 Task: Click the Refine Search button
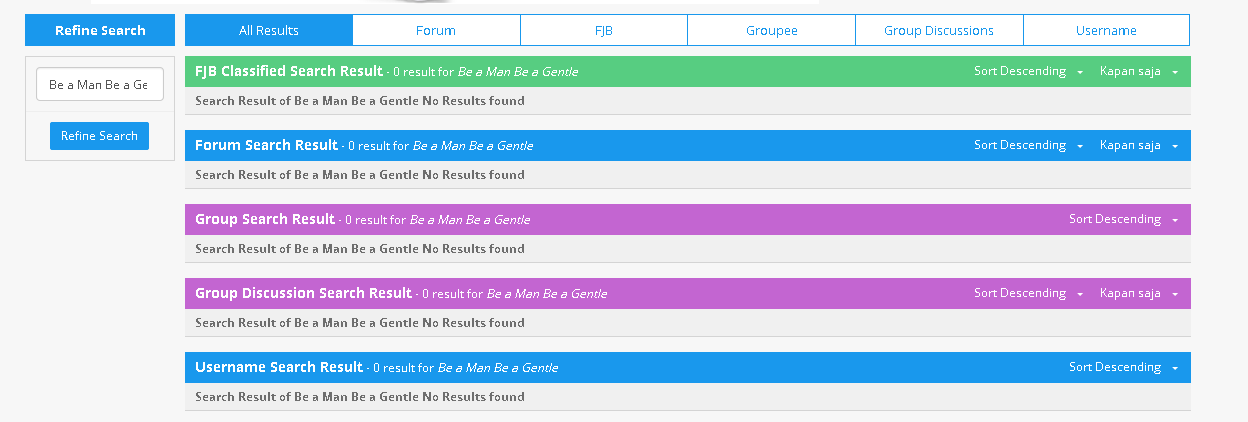pyautogui.click(x=99, y=136)
